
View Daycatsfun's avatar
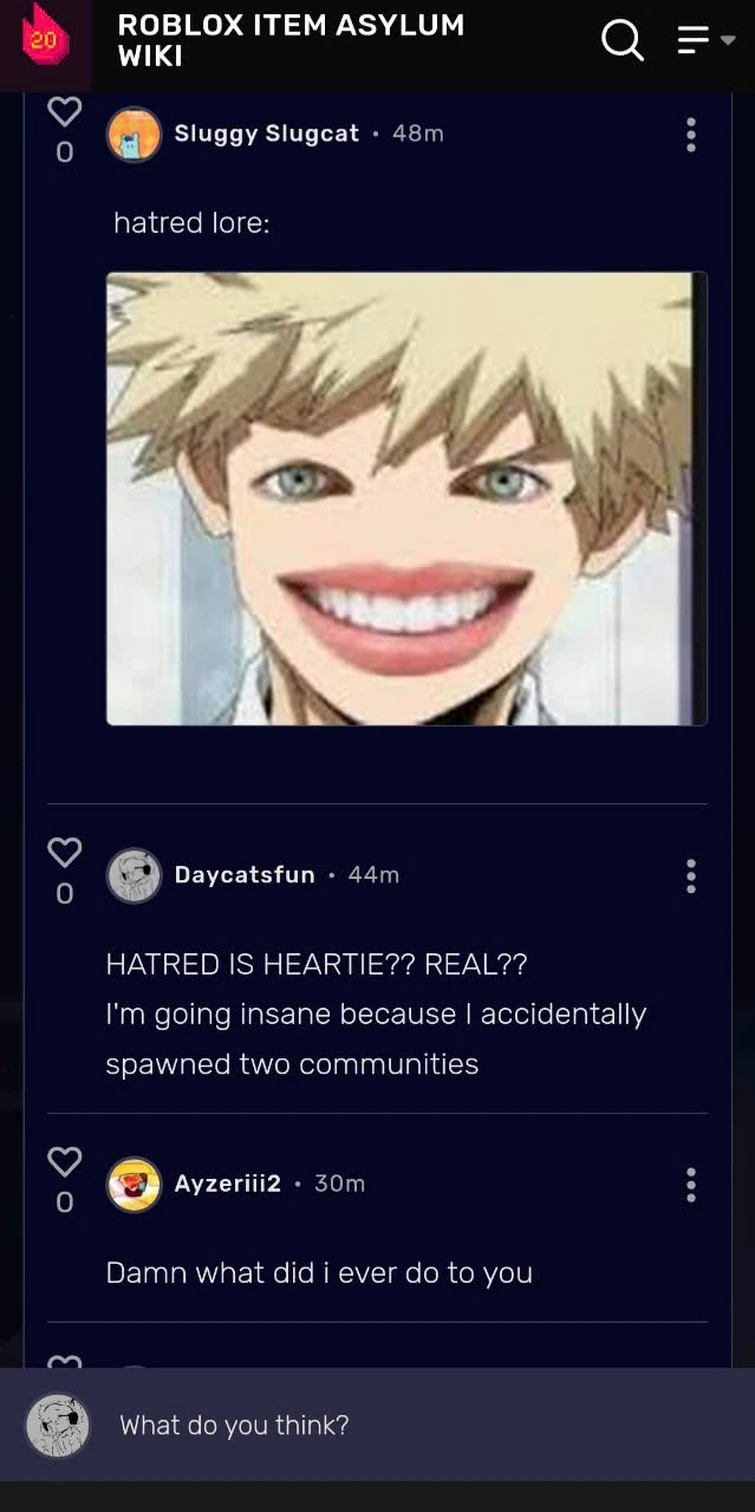click(134, 875)
